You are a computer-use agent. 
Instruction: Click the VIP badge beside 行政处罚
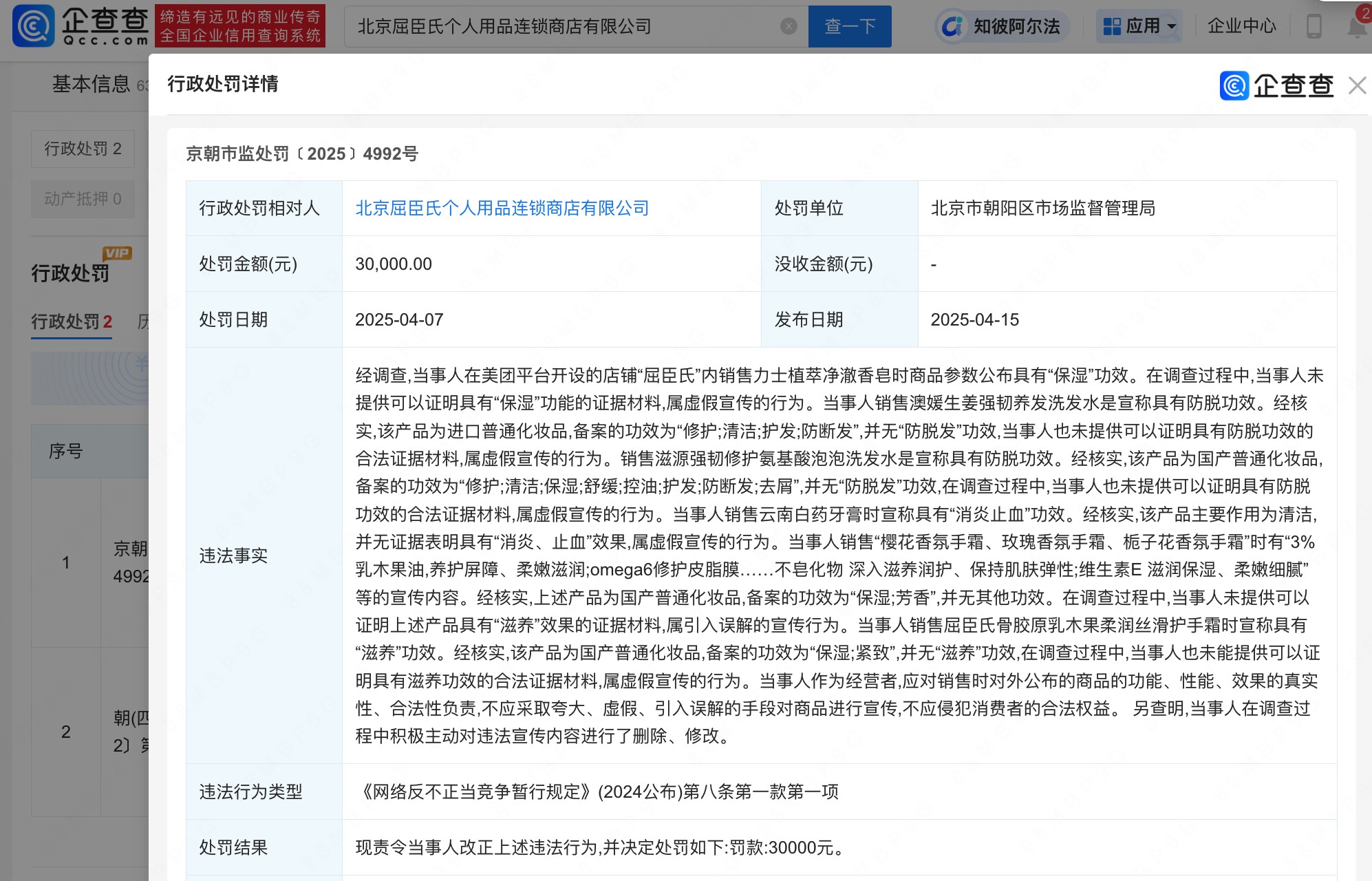[117, 253]
